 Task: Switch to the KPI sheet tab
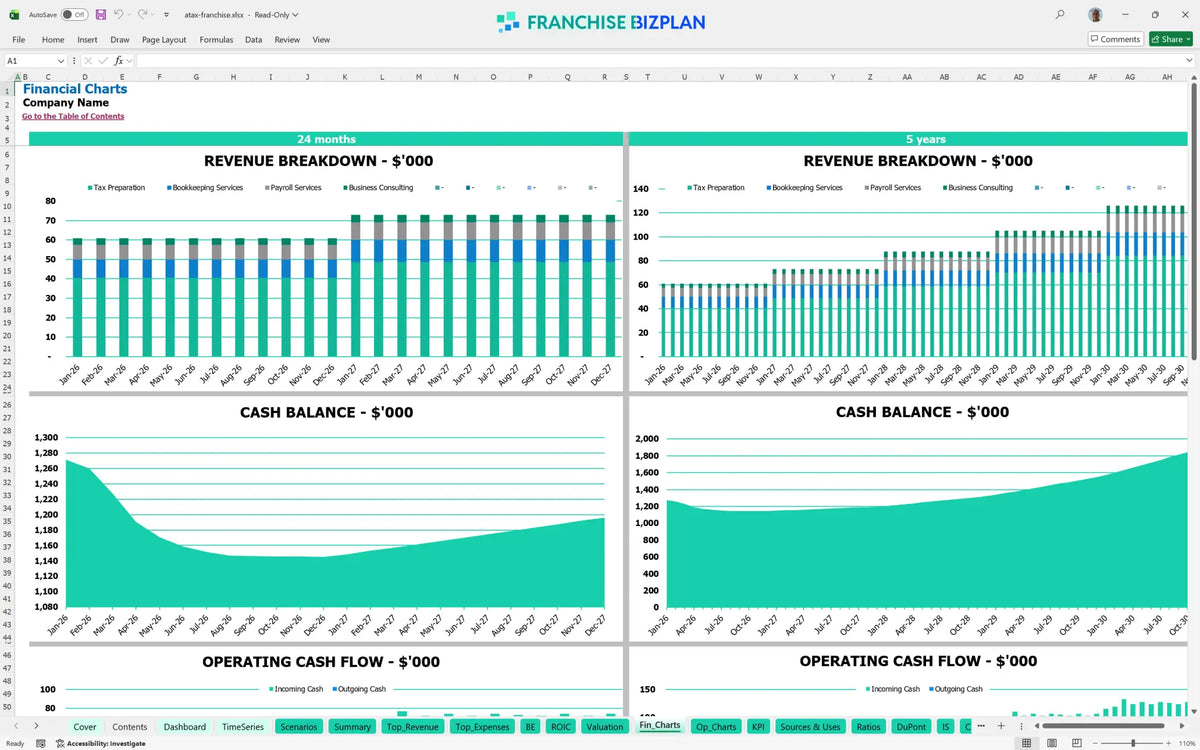(758, 727)
